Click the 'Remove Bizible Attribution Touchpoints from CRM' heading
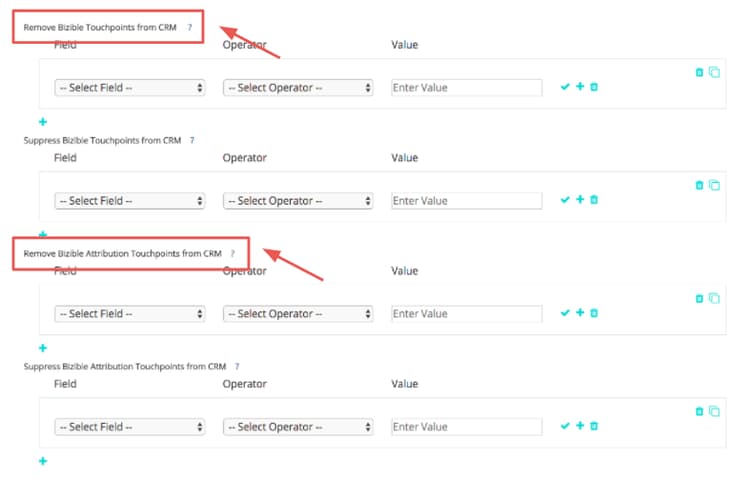 (122, 254)
